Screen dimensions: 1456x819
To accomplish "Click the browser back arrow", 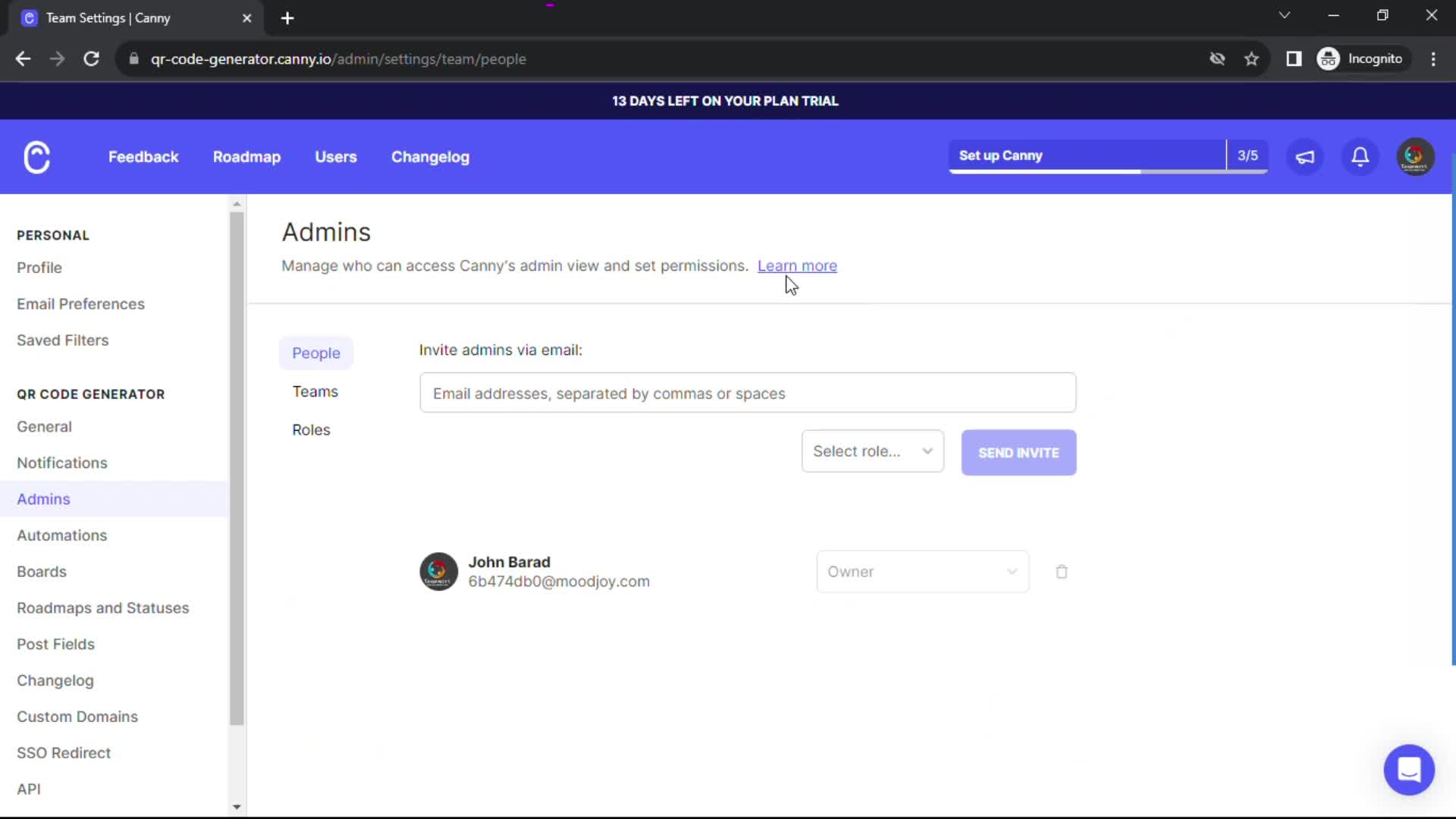I will pyautogui.click(x=23, y=58).
